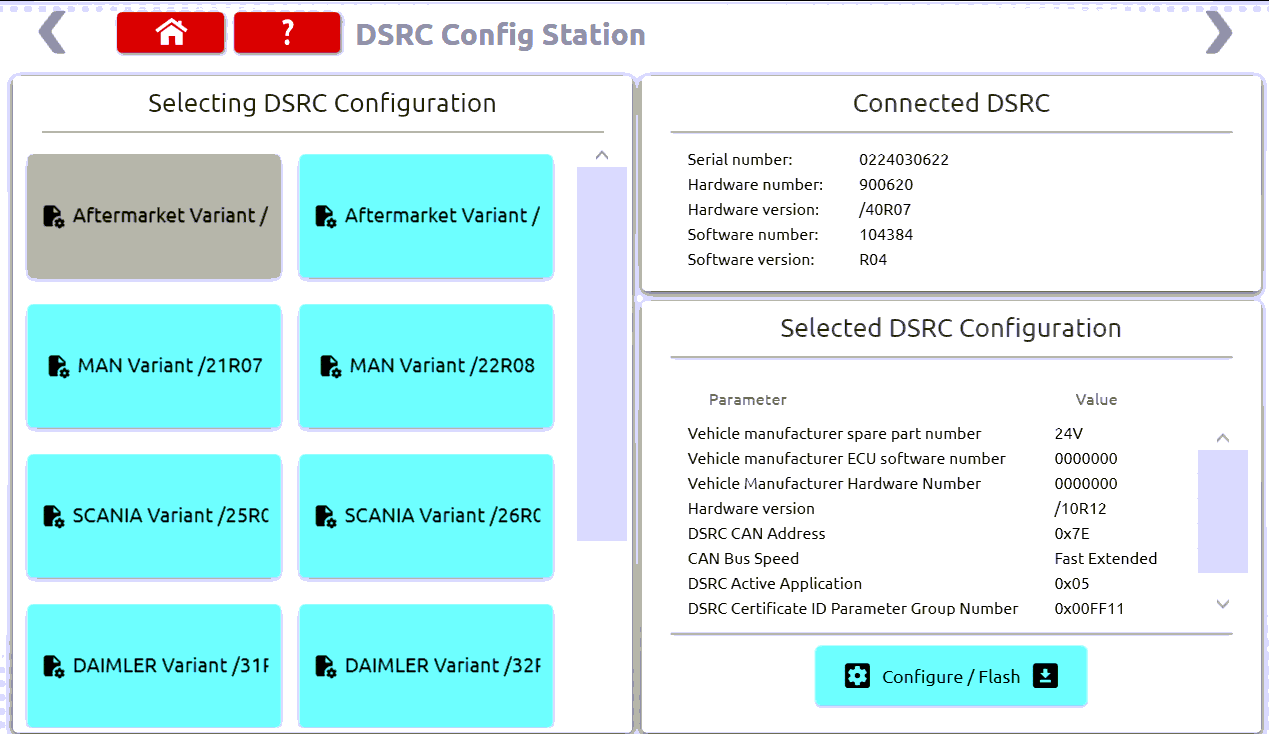Click the software number value 104384
The width and height of the screenshot is (1269, 734).
point(886,235)
